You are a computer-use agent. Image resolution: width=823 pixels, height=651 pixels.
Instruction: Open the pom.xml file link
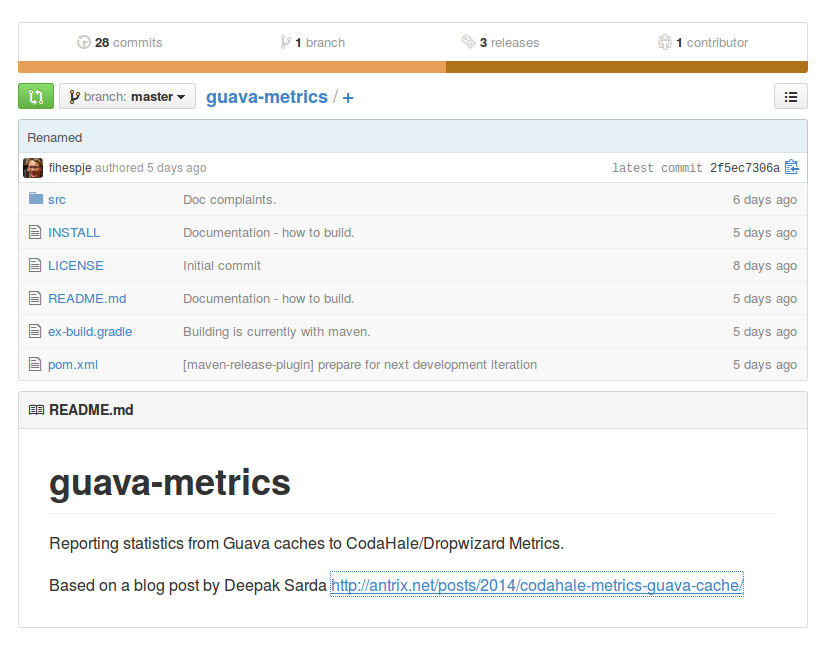coord(73,365)
